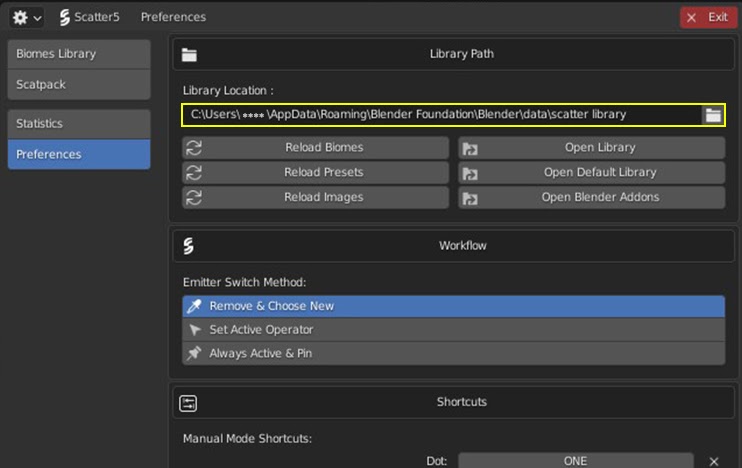The image size is (742, 468).
Task: Click folder icon beside Open Library
Action: [470, 149]
